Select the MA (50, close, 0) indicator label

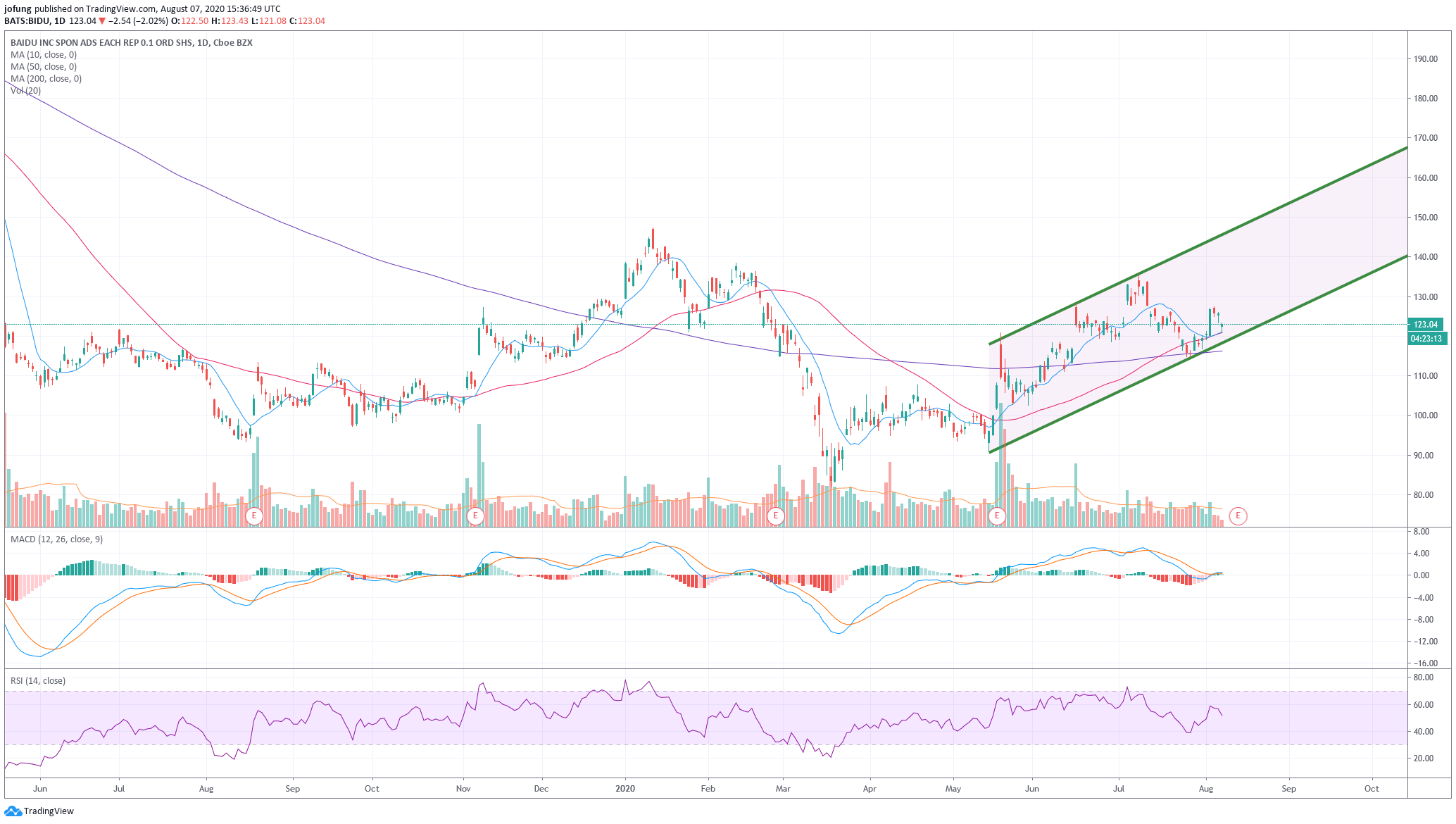pos(44,67)
